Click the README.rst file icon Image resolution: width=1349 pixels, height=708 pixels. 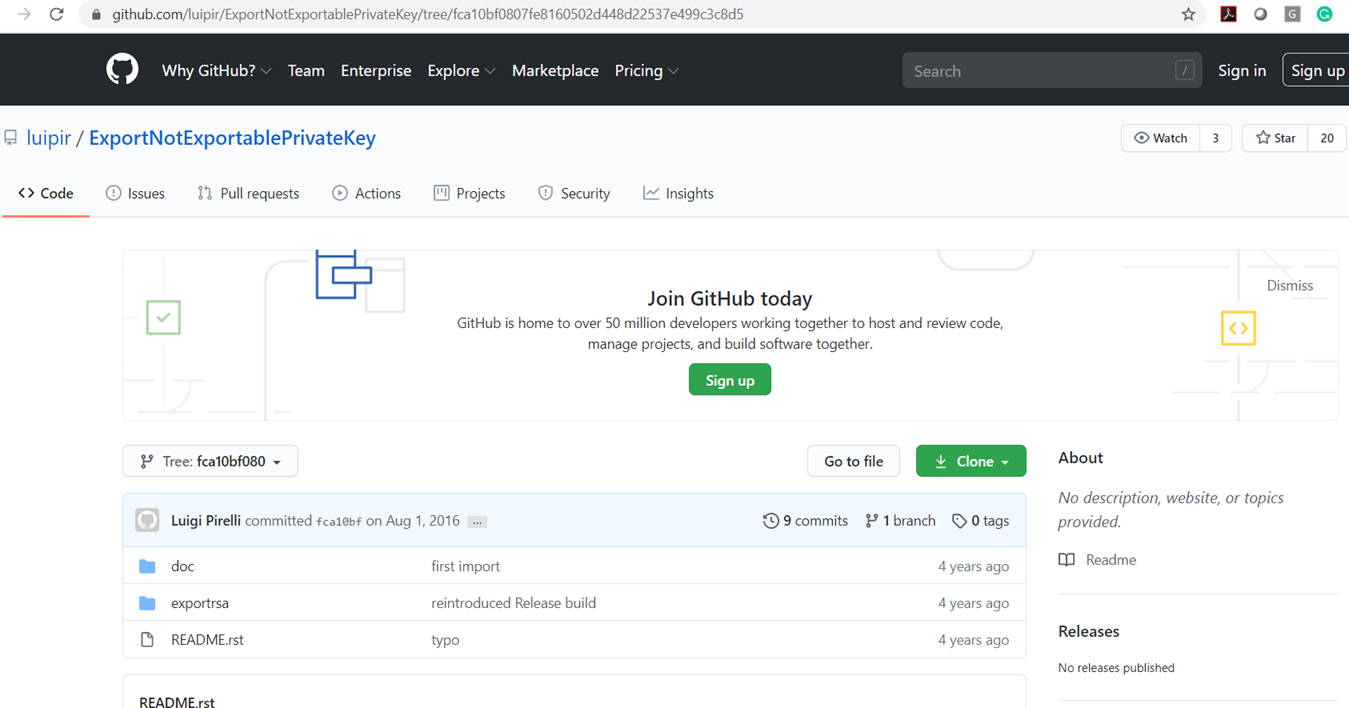[x=147, y=640]
